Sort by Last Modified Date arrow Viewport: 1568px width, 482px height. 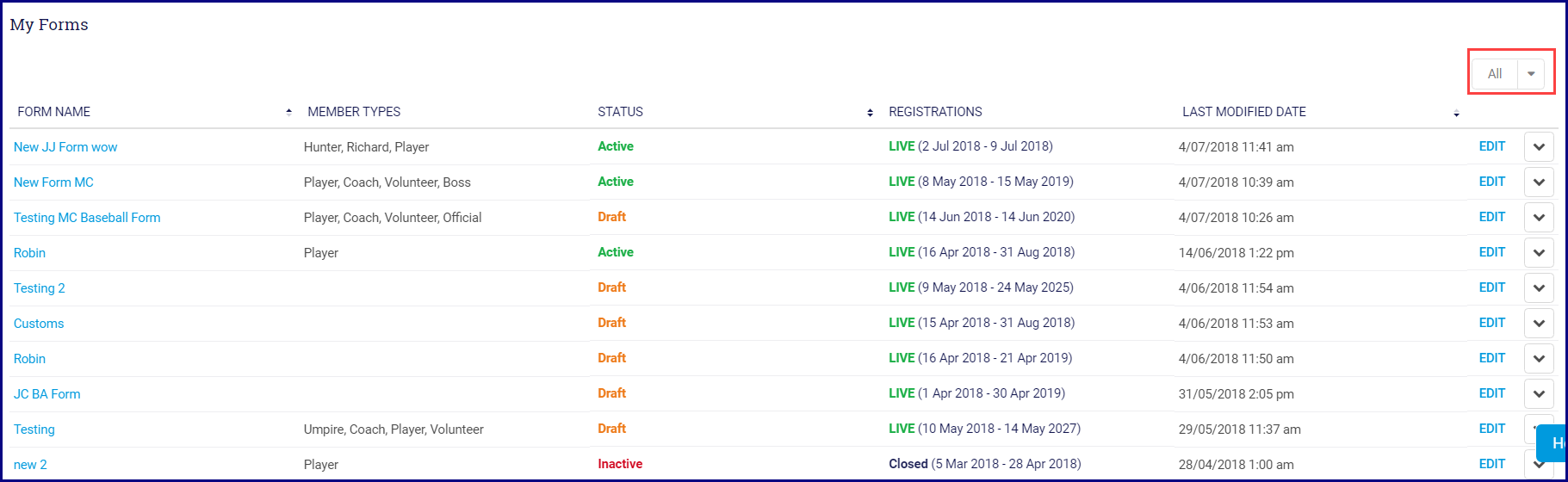1456,114
